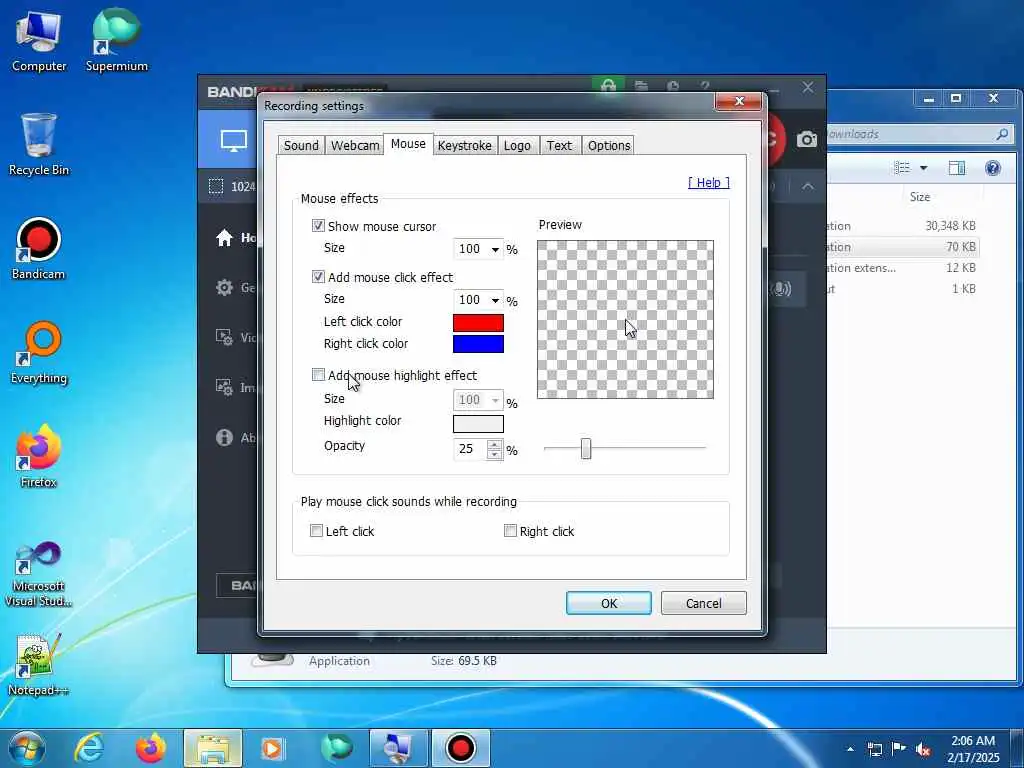Enable Left click sound checkbox
Image resolution: width=1024 pixels, height=768 pixels.
[316, 531]
